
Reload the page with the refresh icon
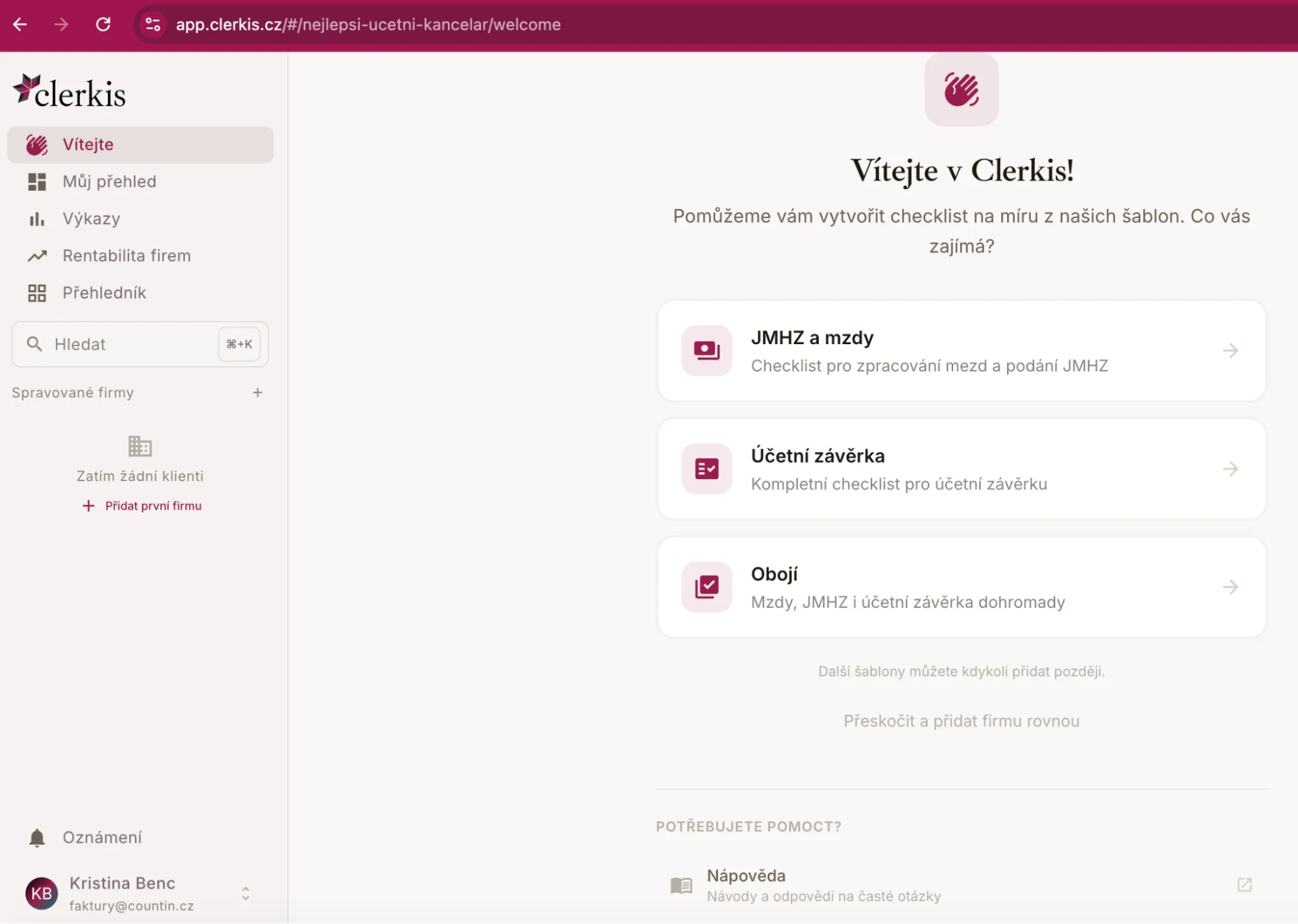point(103,25)
